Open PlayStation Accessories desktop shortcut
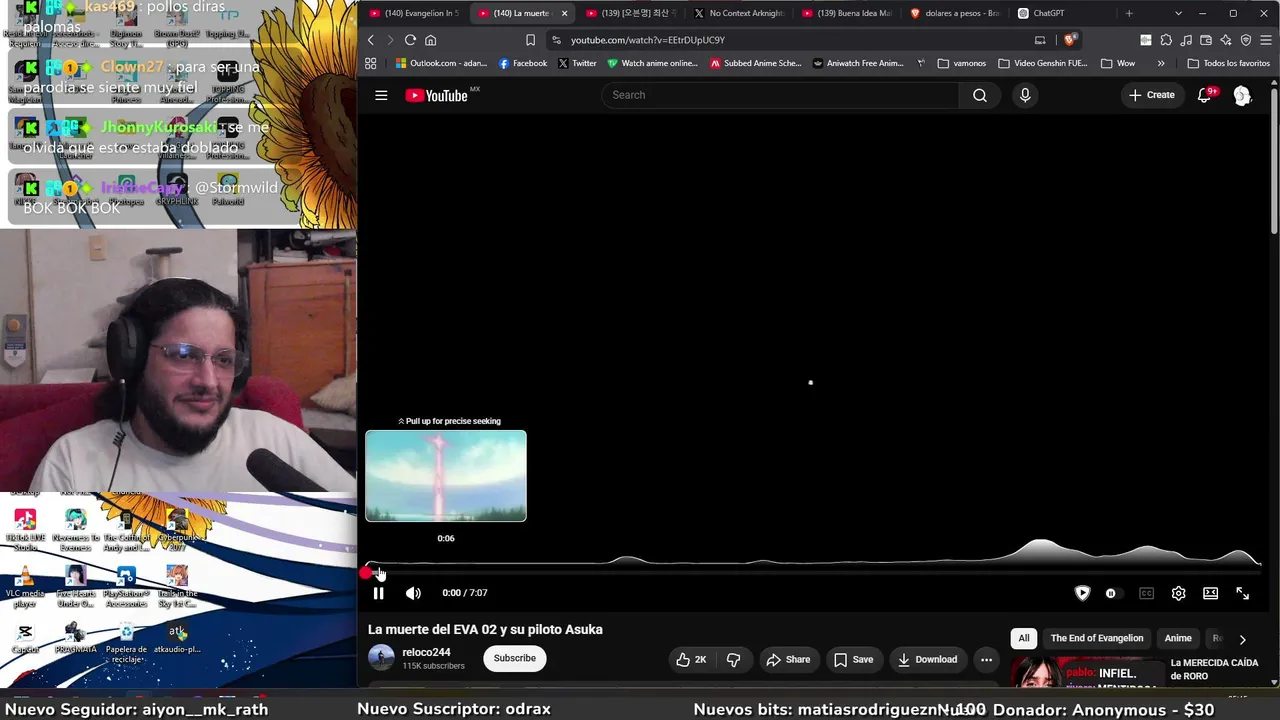This screenshot has height=720, width=1280. 126,586
